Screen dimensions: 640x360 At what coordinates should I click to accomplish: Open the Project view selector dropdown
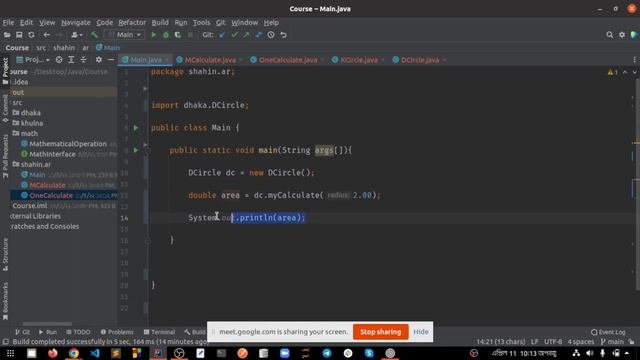click(33, 60)
